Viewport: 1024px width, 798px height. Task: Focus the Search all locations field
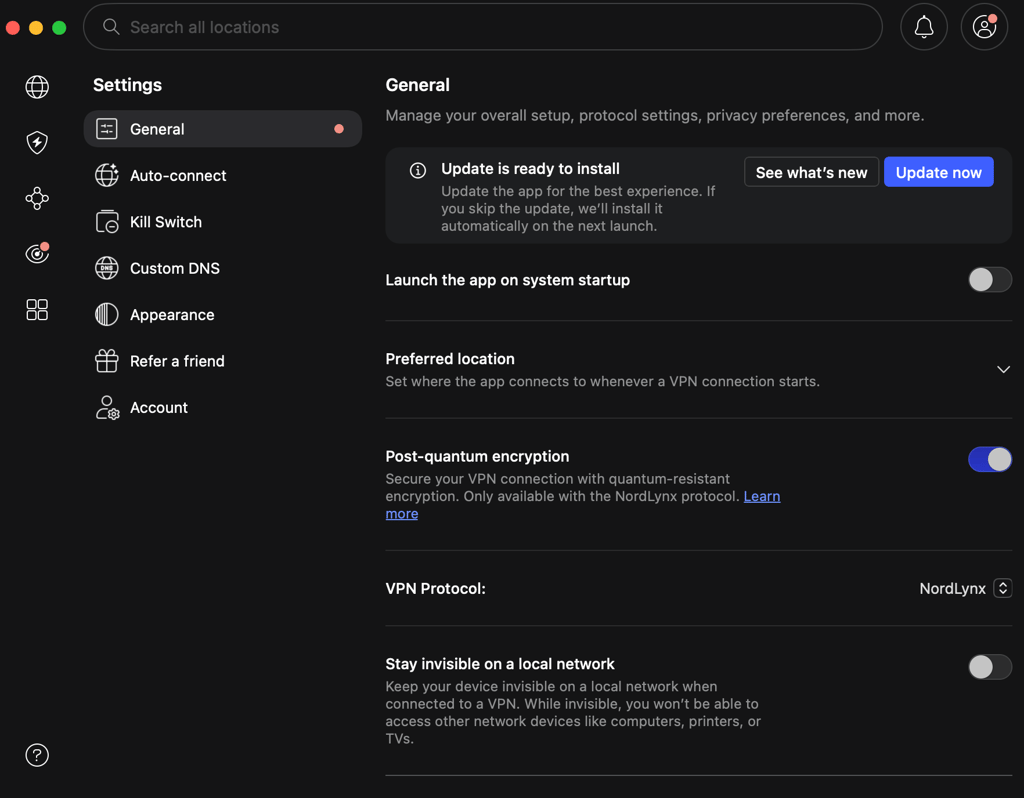pos(483,27)
